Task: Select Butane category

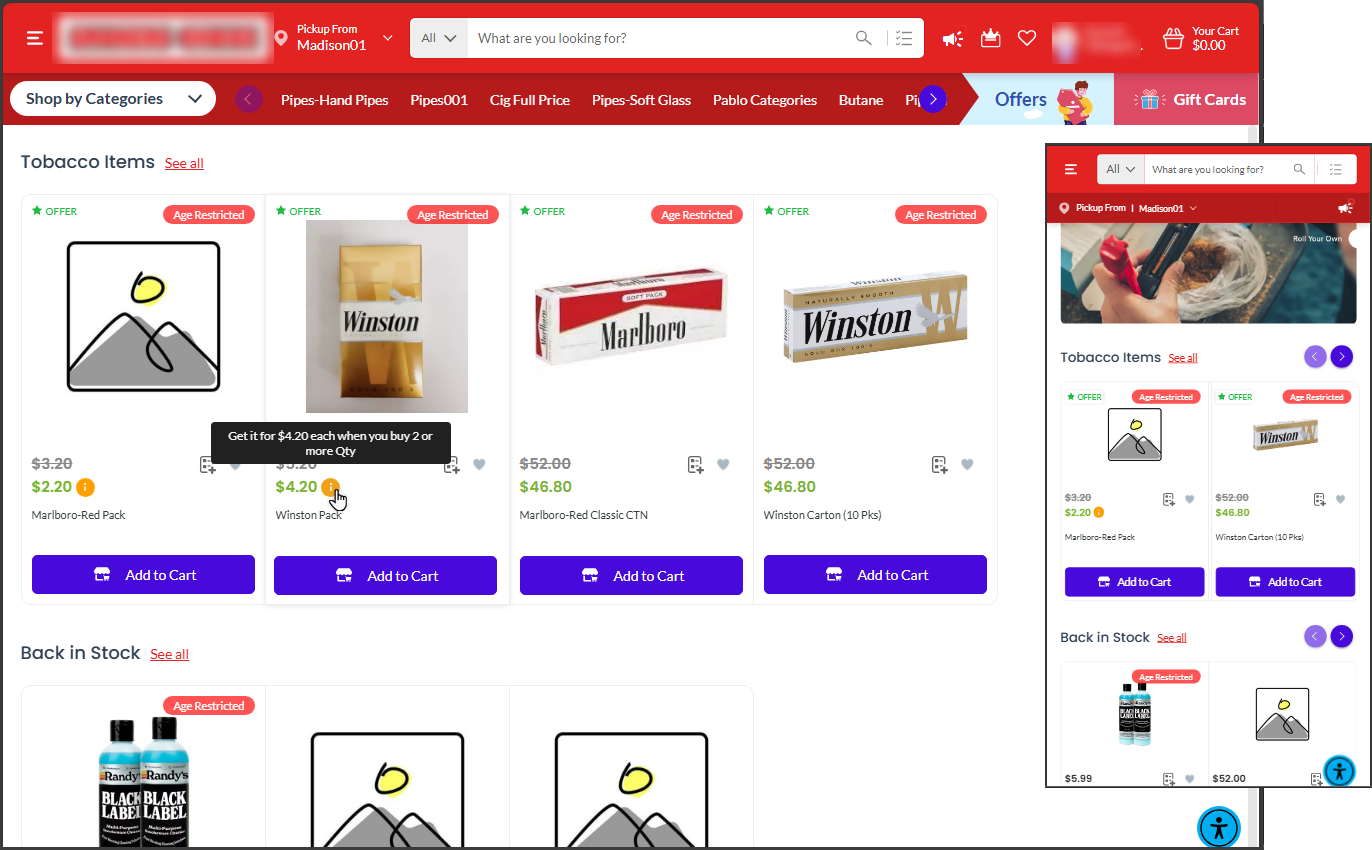Action: (x=861, y=100)
